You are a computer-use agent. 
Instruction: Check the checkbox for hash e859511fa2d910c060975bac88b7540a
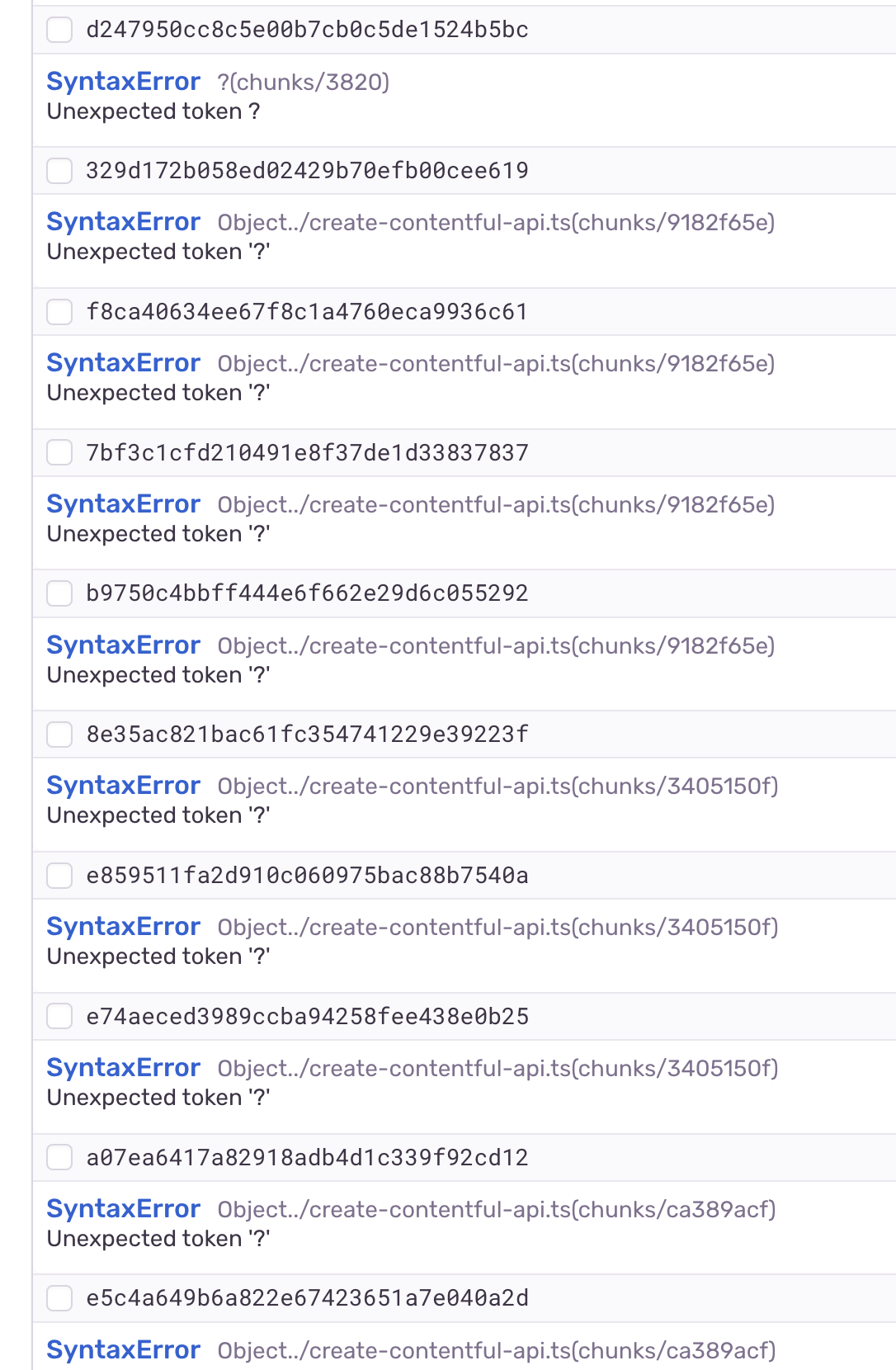59,876
